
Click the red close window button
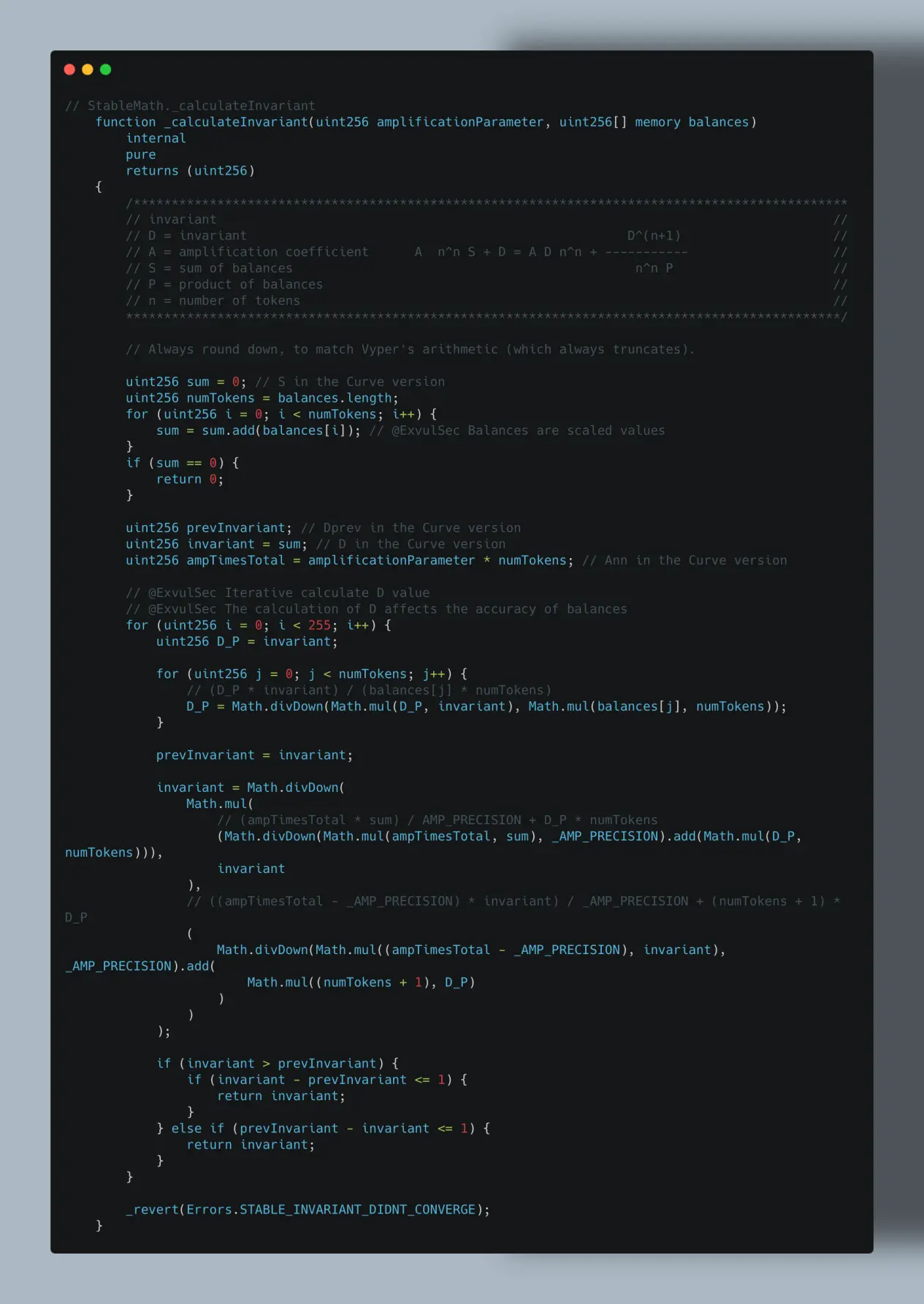tap(69, 69)
